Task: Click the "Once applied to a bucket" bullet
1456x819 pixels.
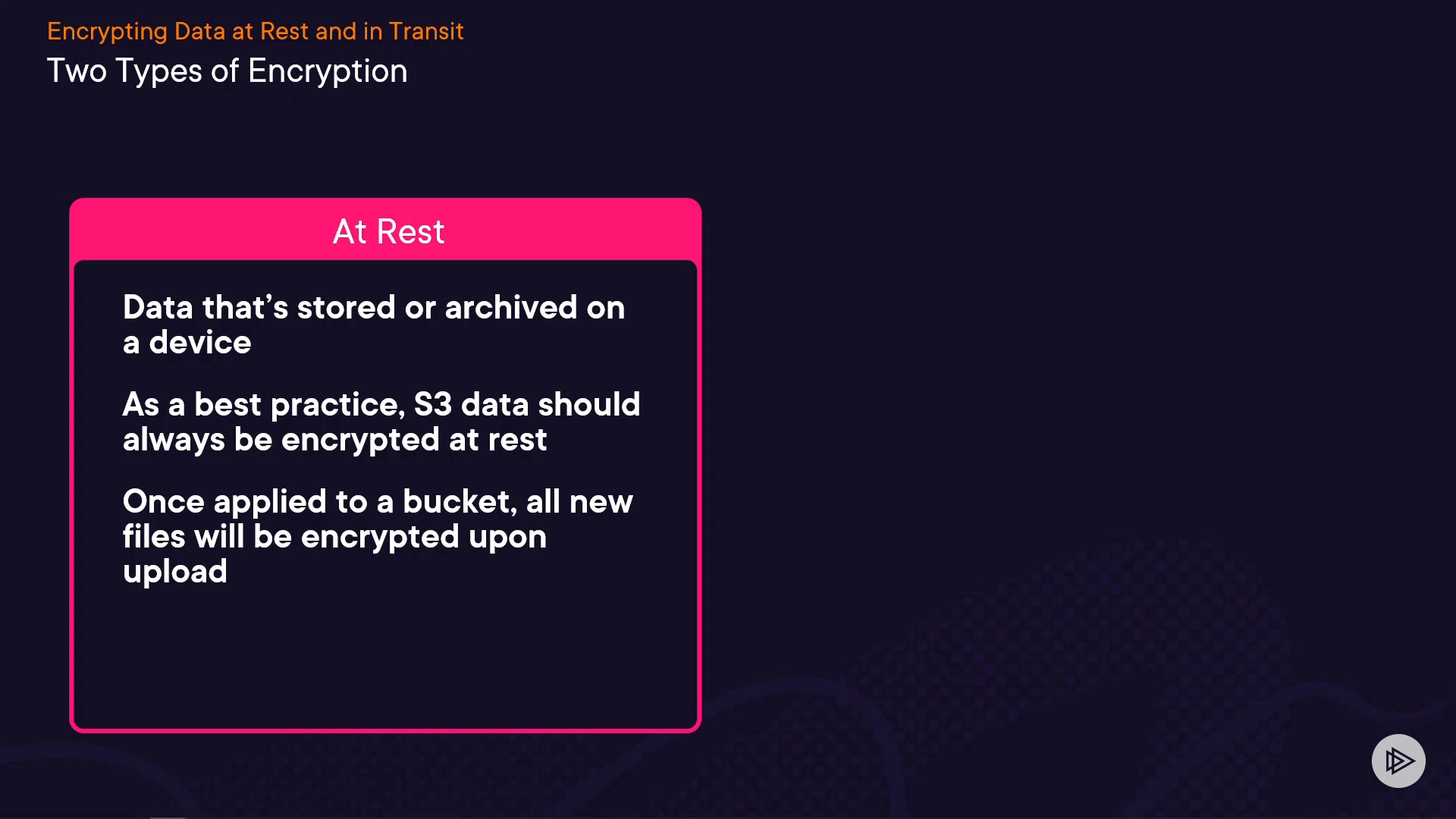Action: (x=377, y=535)
